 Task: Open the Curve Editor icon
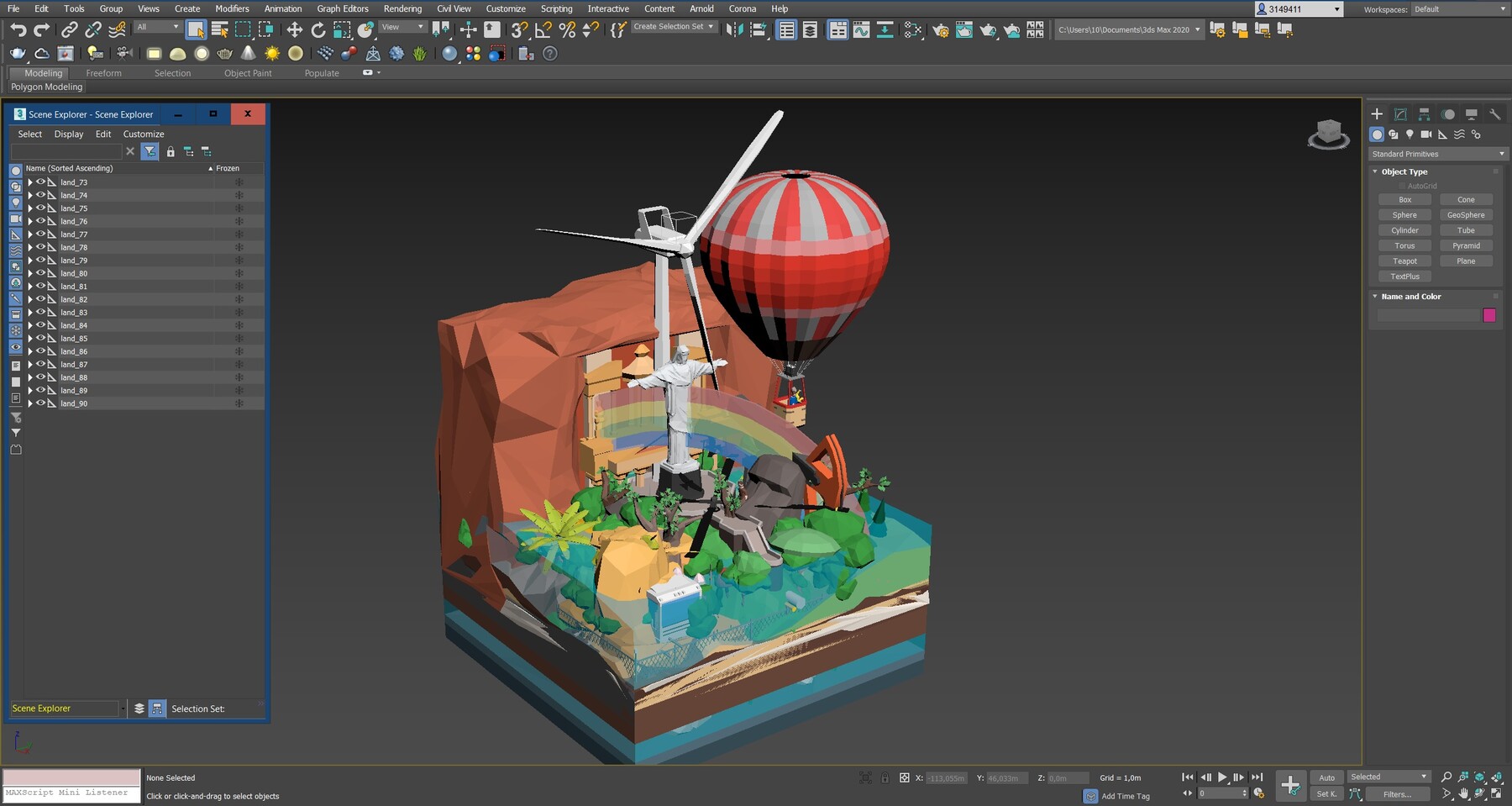(861, 30)
